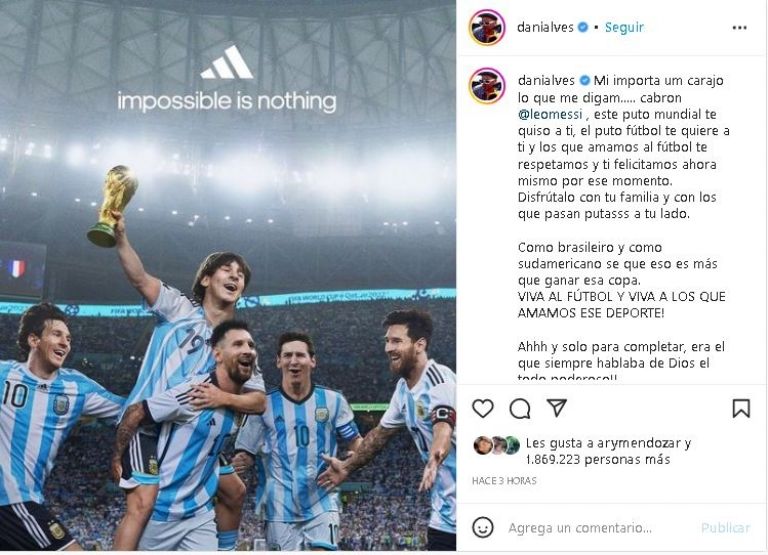Click the verified badge next to header username
The width and height of the screenshot is (768, 555).
pyautogui.click(x=583, y=27)
